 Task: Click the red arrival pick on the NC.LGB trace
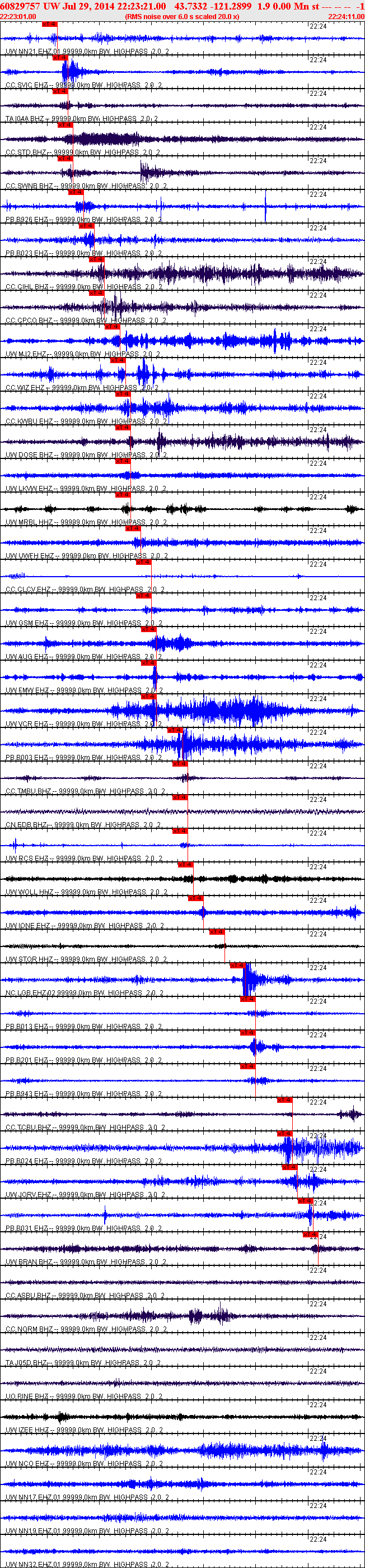[237, 966]
